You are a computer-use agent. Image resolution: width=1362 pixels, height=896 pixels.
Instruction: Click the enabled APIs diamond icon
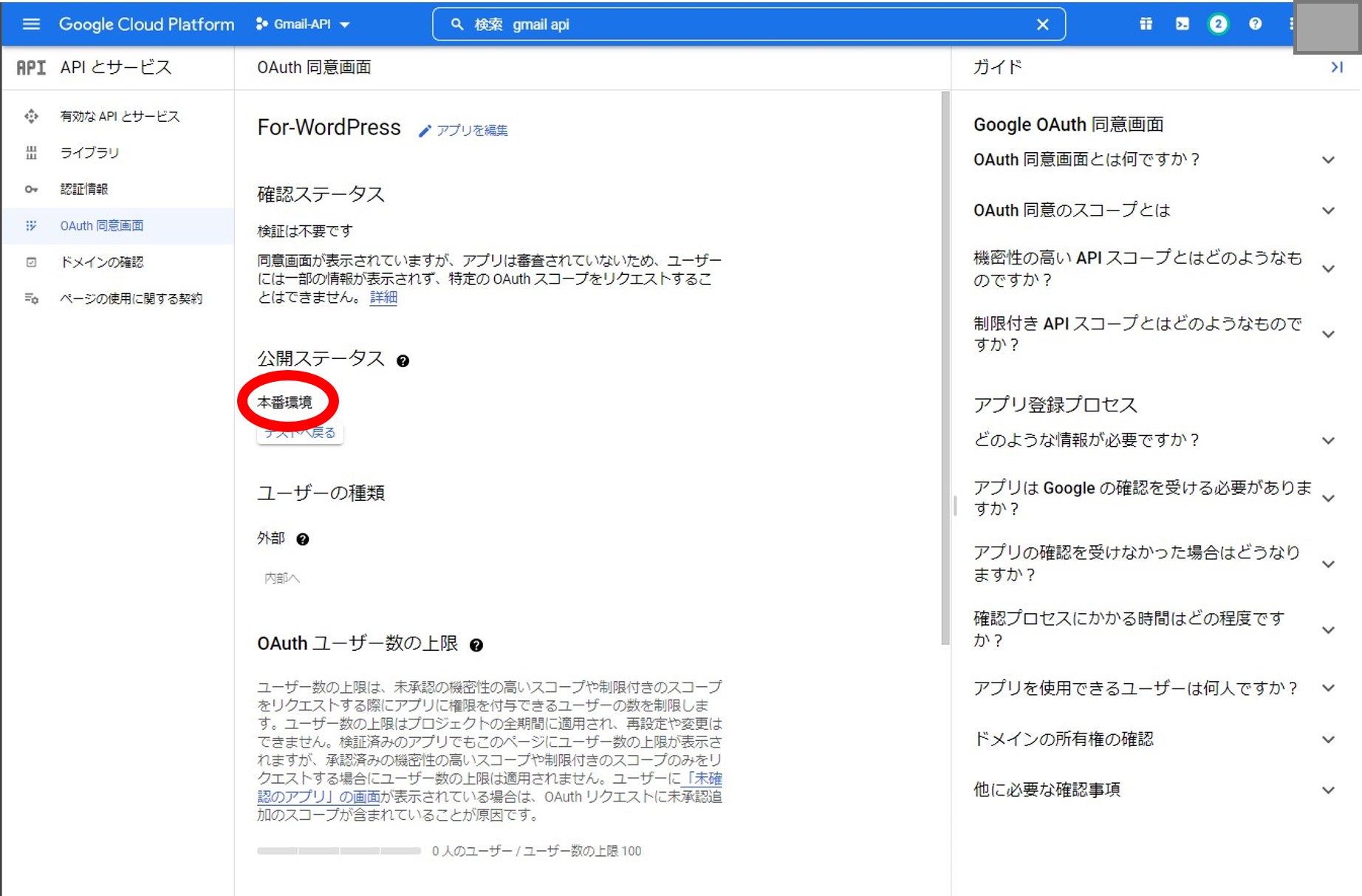click(31, 116)
